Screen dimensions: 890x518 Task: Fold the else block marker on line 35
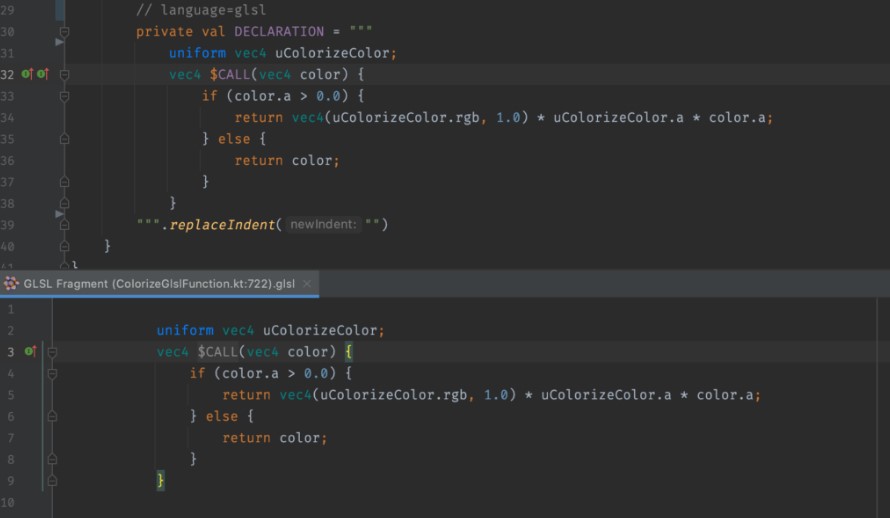click(x=65, y=140)
